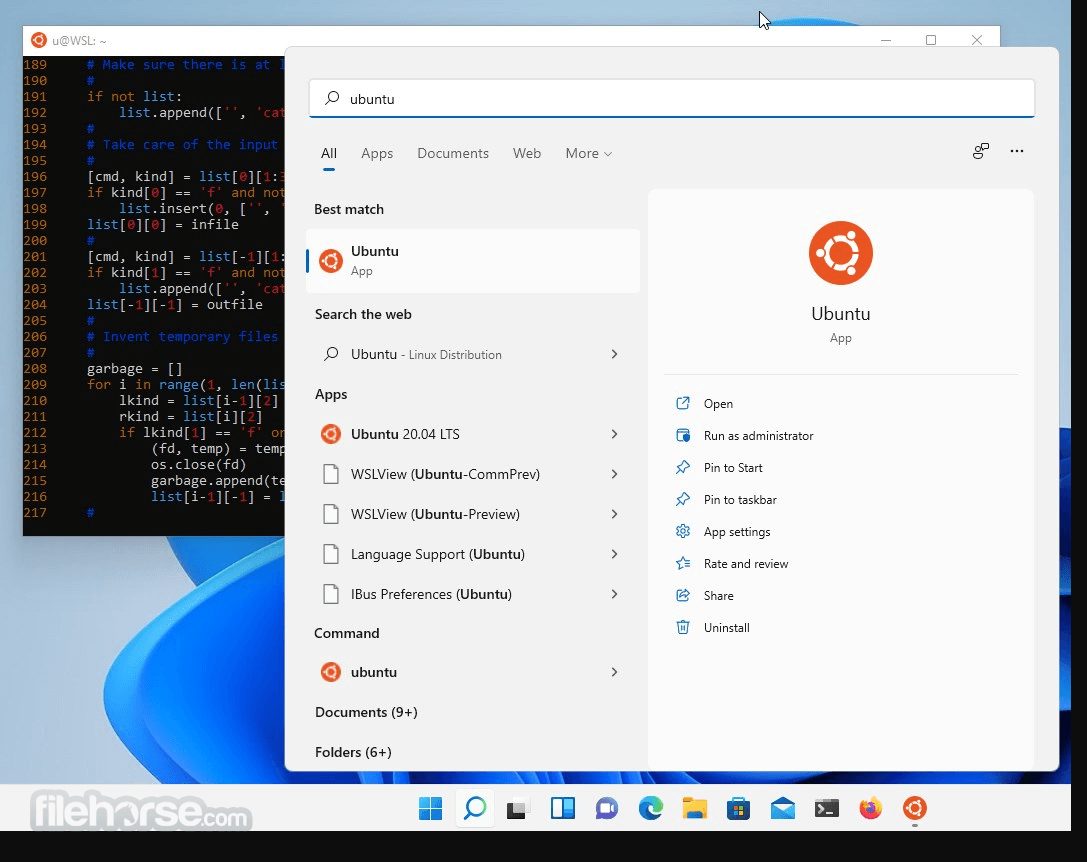1087x862 pixels.
Task: Open the Search icon in taskbar
Action: [475, 808]
